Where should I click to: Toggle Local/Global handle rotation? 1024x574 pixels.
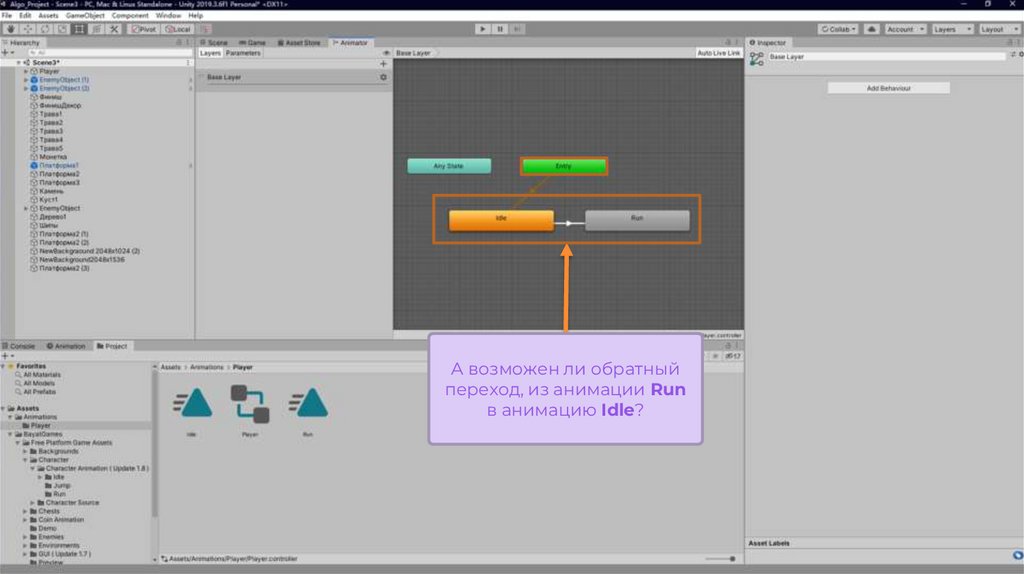177,29
